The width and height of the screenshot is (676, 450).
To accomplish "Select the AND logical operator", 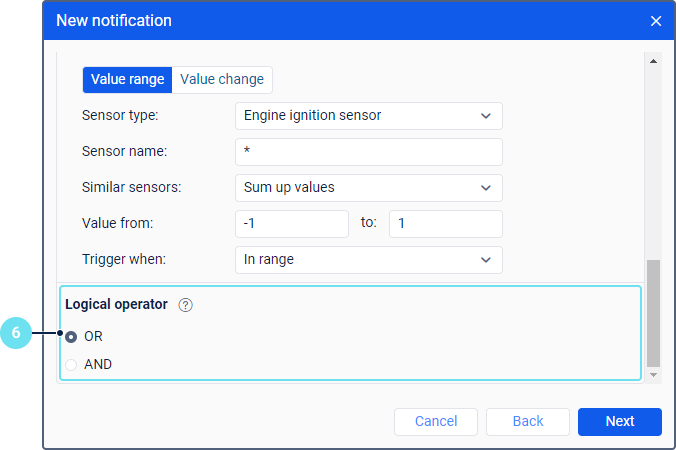I will 71,365.
